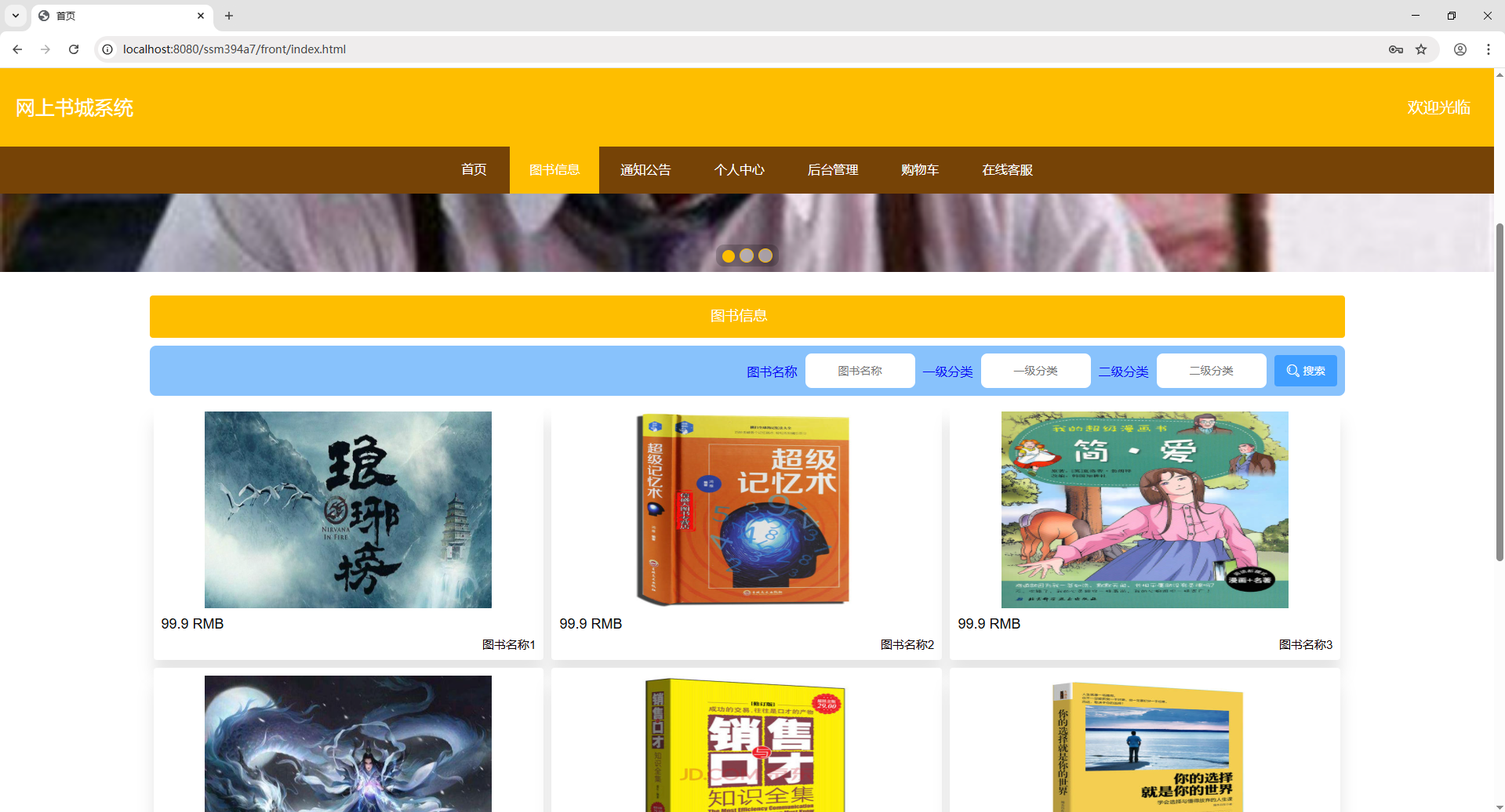Screen dimensions: 1505x812
Task: Open saved passwords key icon
Action: pos(1396,49)
